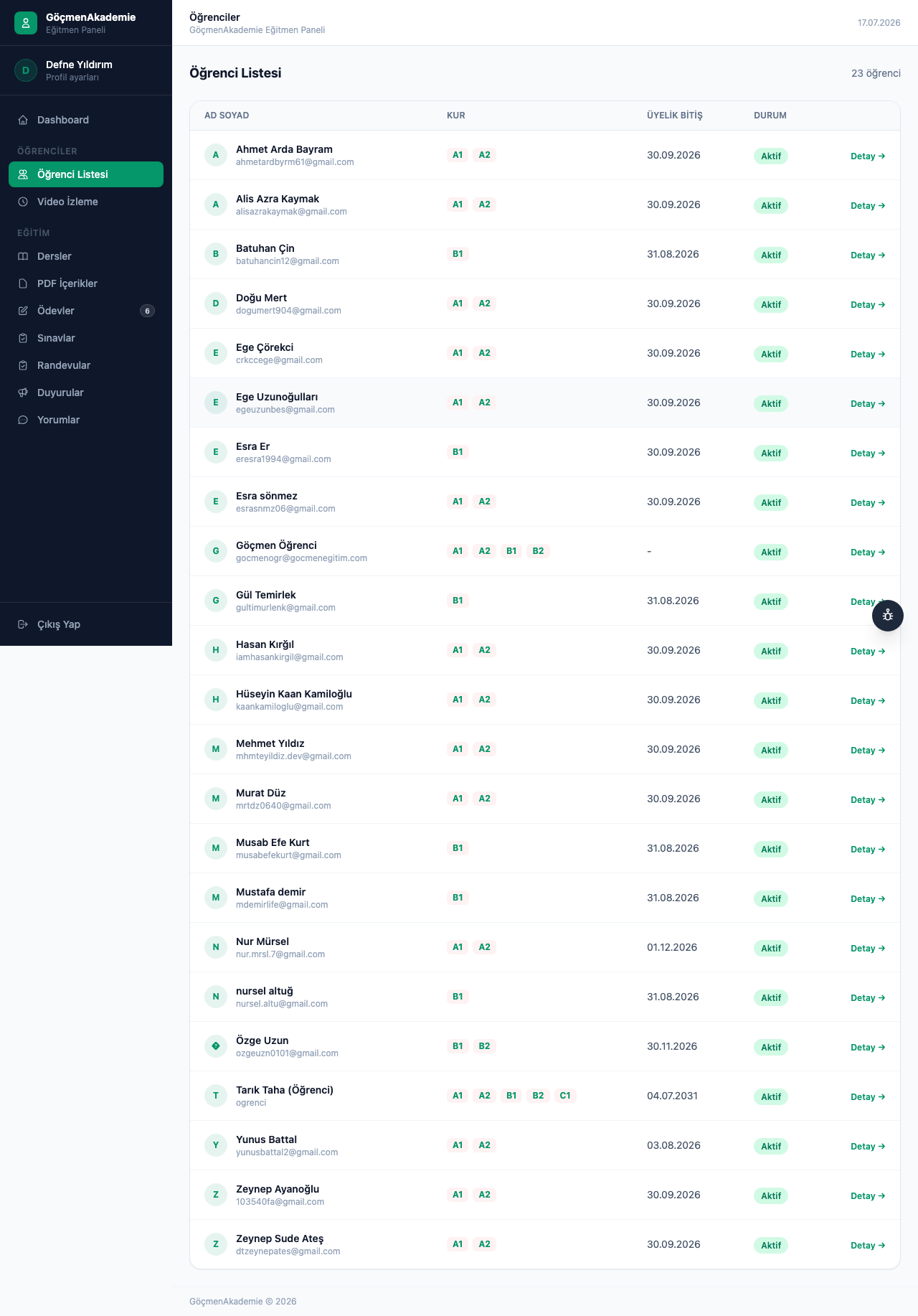Open the Sınavlar menu item
Screen dimensions: 918x1316
pos(86,338)
